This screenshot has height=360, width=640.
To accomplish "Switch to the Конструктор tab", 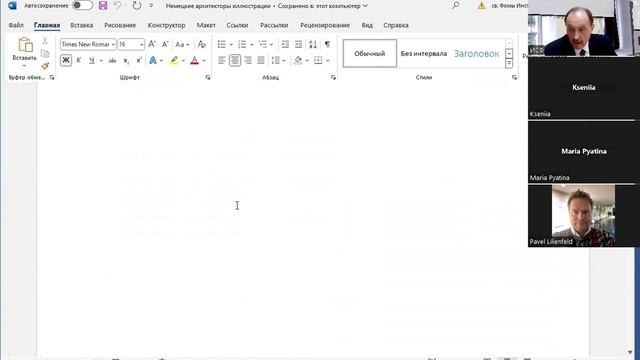I will pyautogui.click(x=167, y=25).
